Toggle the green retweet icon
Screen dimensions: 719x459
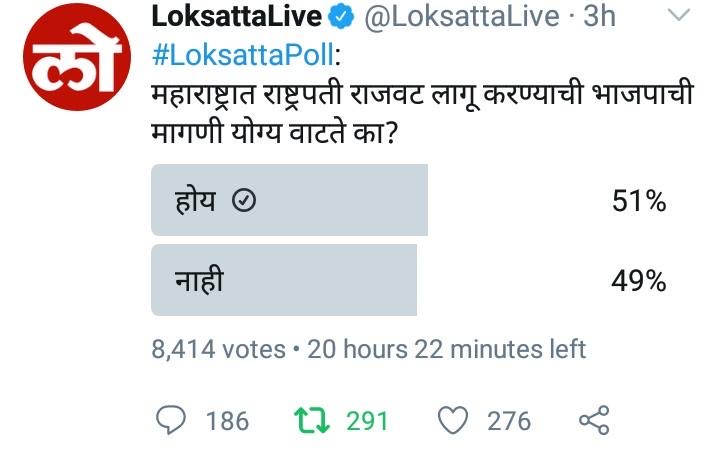point(316,420)
